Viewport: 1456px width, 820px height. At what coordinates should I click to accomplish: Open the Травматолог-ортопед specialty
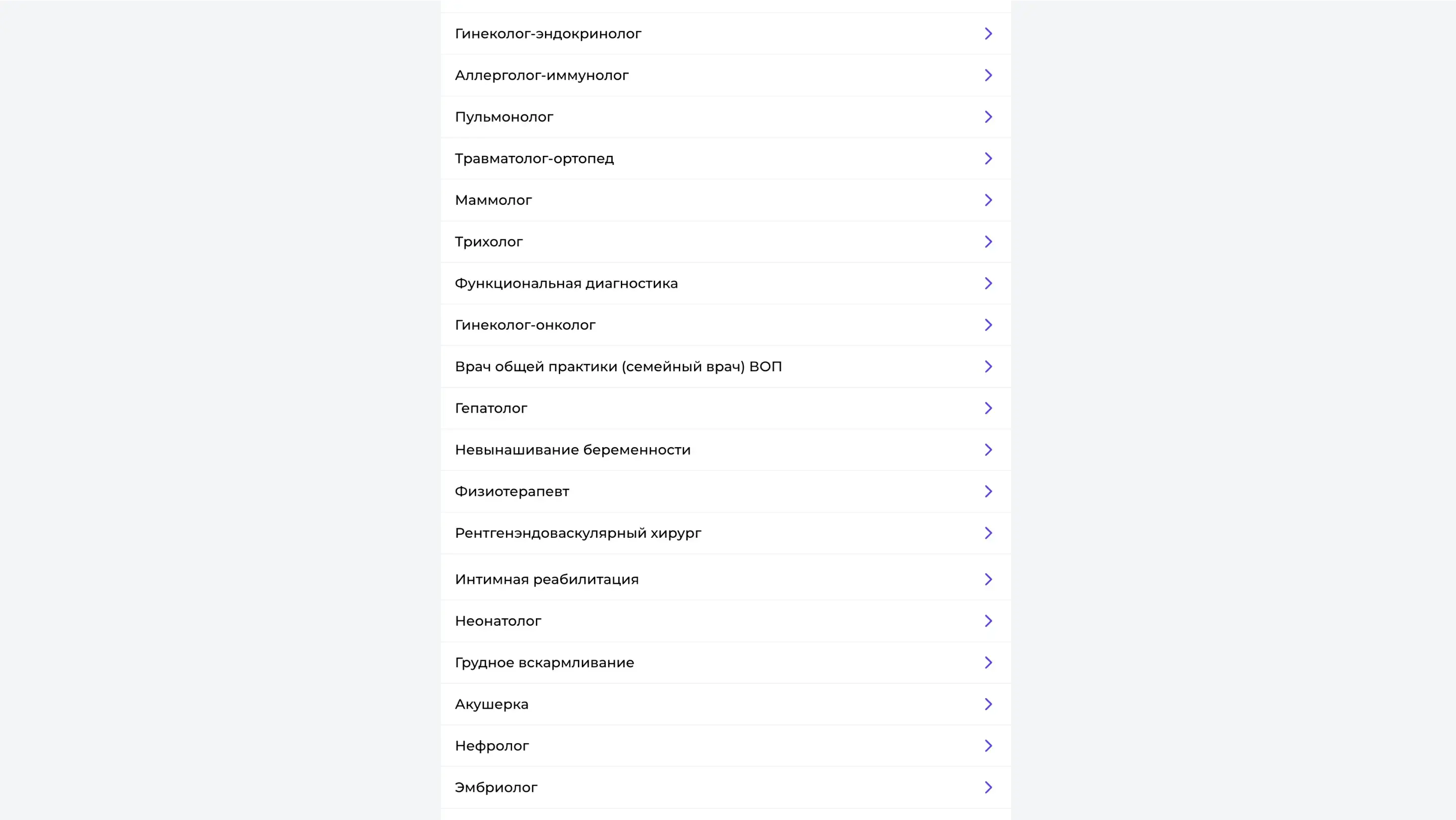pos(534,159)
